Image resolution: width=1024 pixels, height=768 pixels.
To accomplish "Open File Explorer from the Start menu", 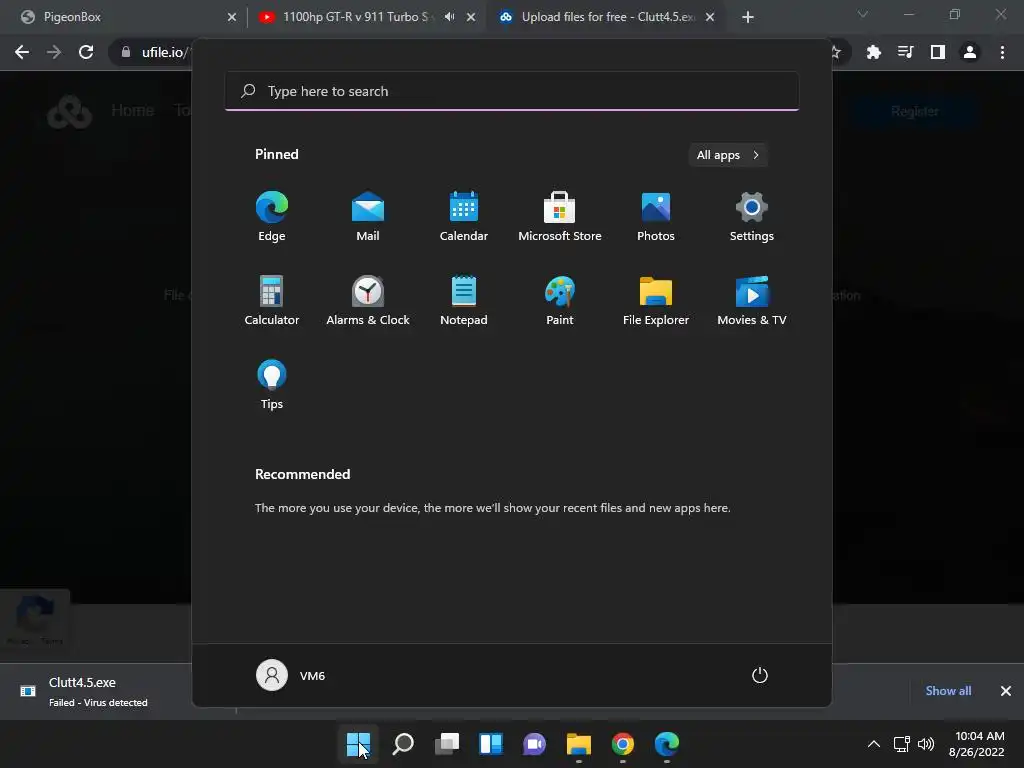I will [656, 300].
